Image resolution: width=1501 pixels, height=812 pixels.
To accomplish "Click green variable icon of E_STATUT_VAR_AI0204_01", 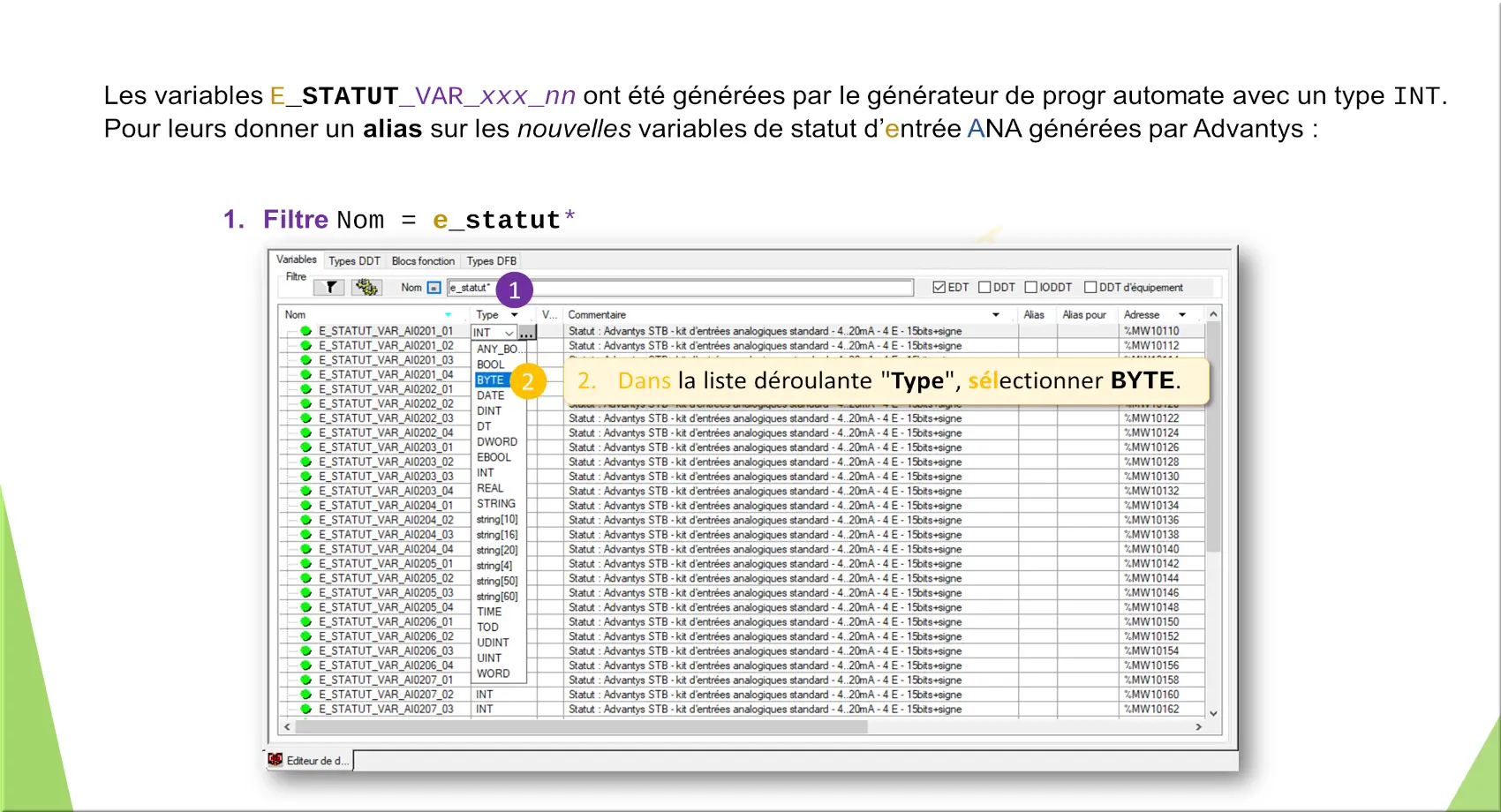I will (x=305, y=506).
